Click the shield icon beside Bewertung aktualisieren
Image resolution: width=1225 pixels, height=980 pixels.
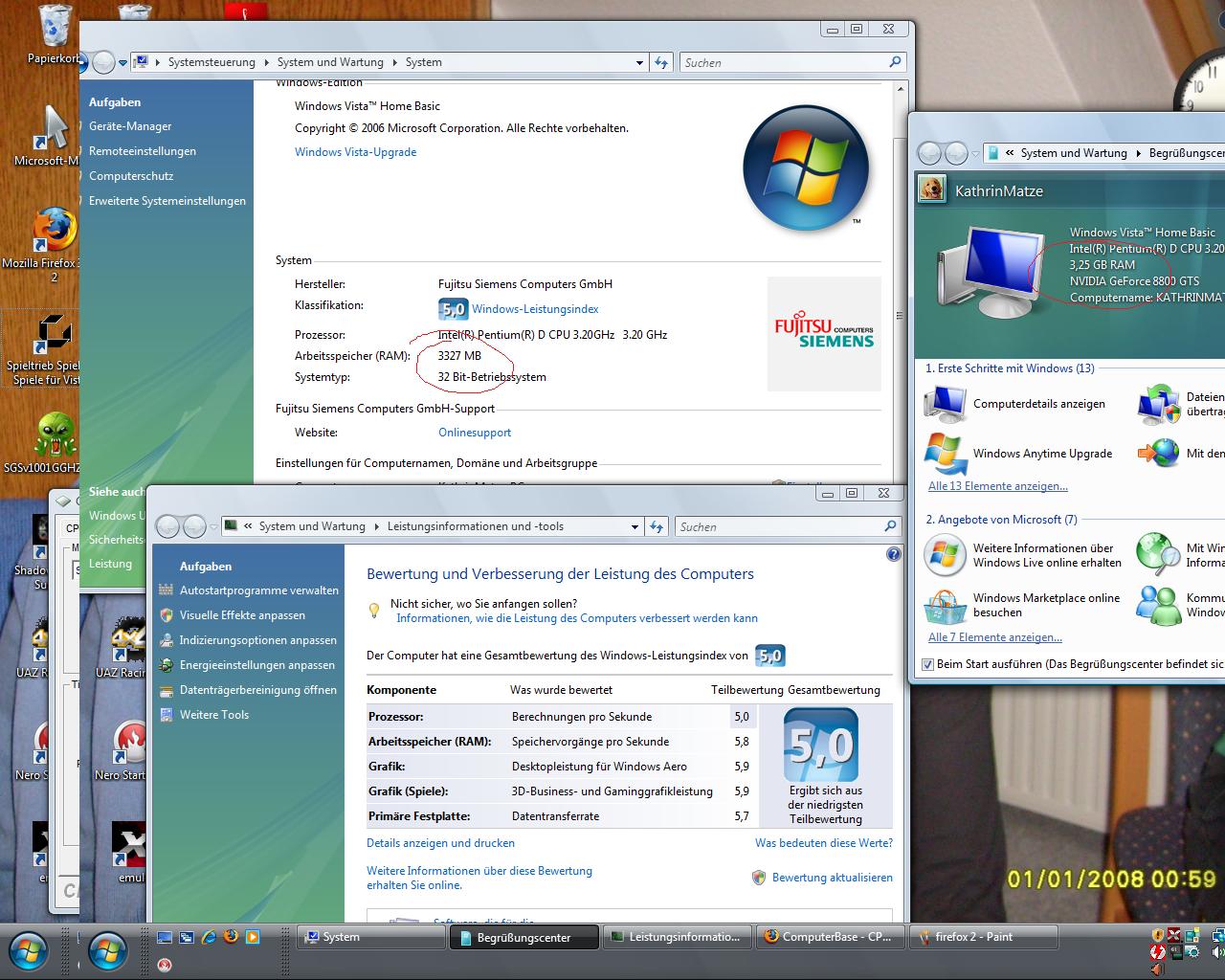(x=759, y=878)
